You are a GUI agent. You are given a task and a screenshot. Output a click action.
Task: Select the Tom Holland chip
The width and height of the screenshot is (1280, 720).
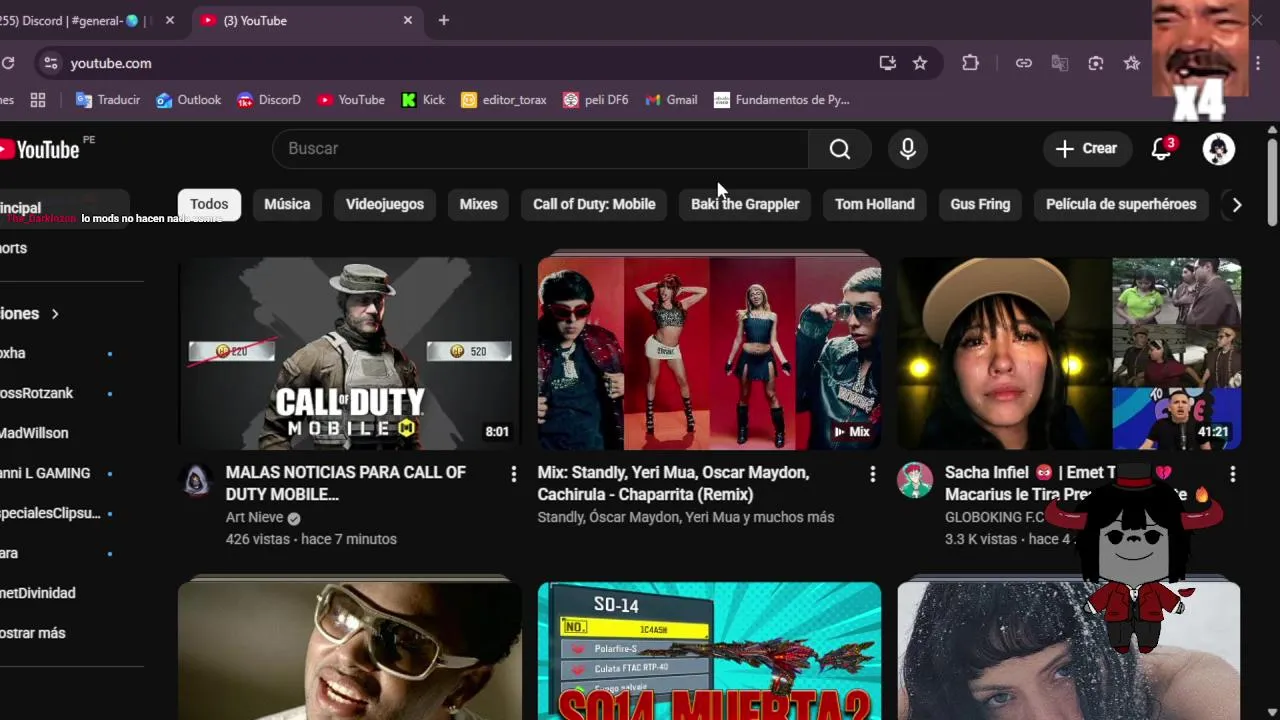875,204
